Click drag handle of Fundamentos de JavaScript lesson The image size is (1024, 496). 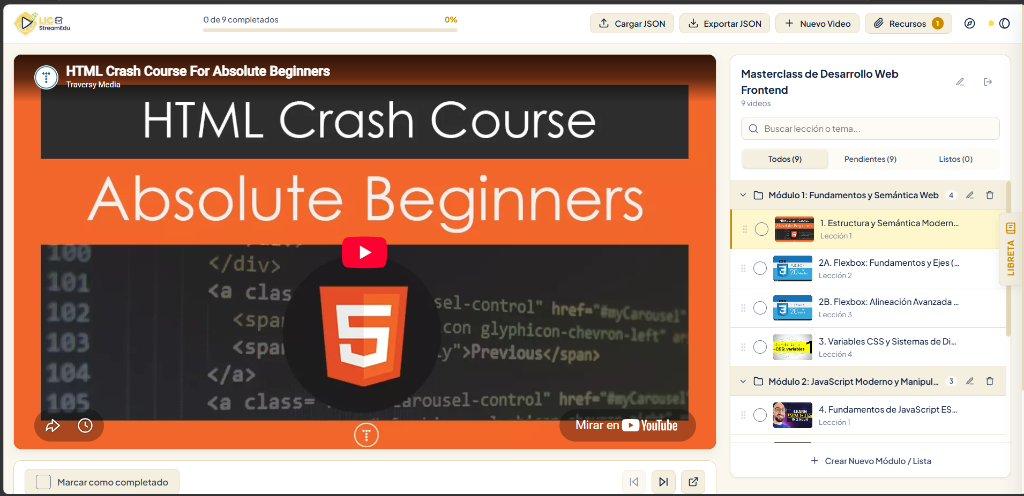[x=743, y=415]
